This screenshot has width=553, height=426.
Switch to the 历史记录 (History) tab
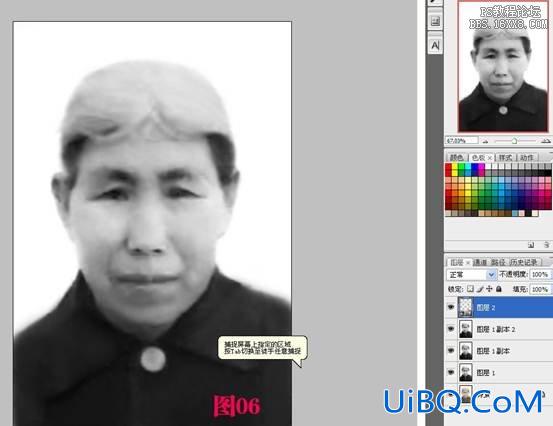click(x=524, y=262)
